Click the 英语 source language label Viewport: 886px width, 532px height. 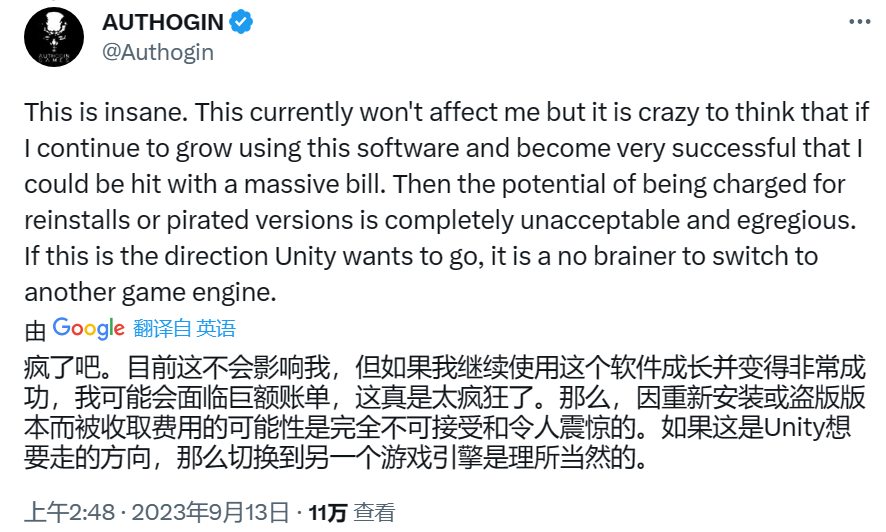pos(216,328)
